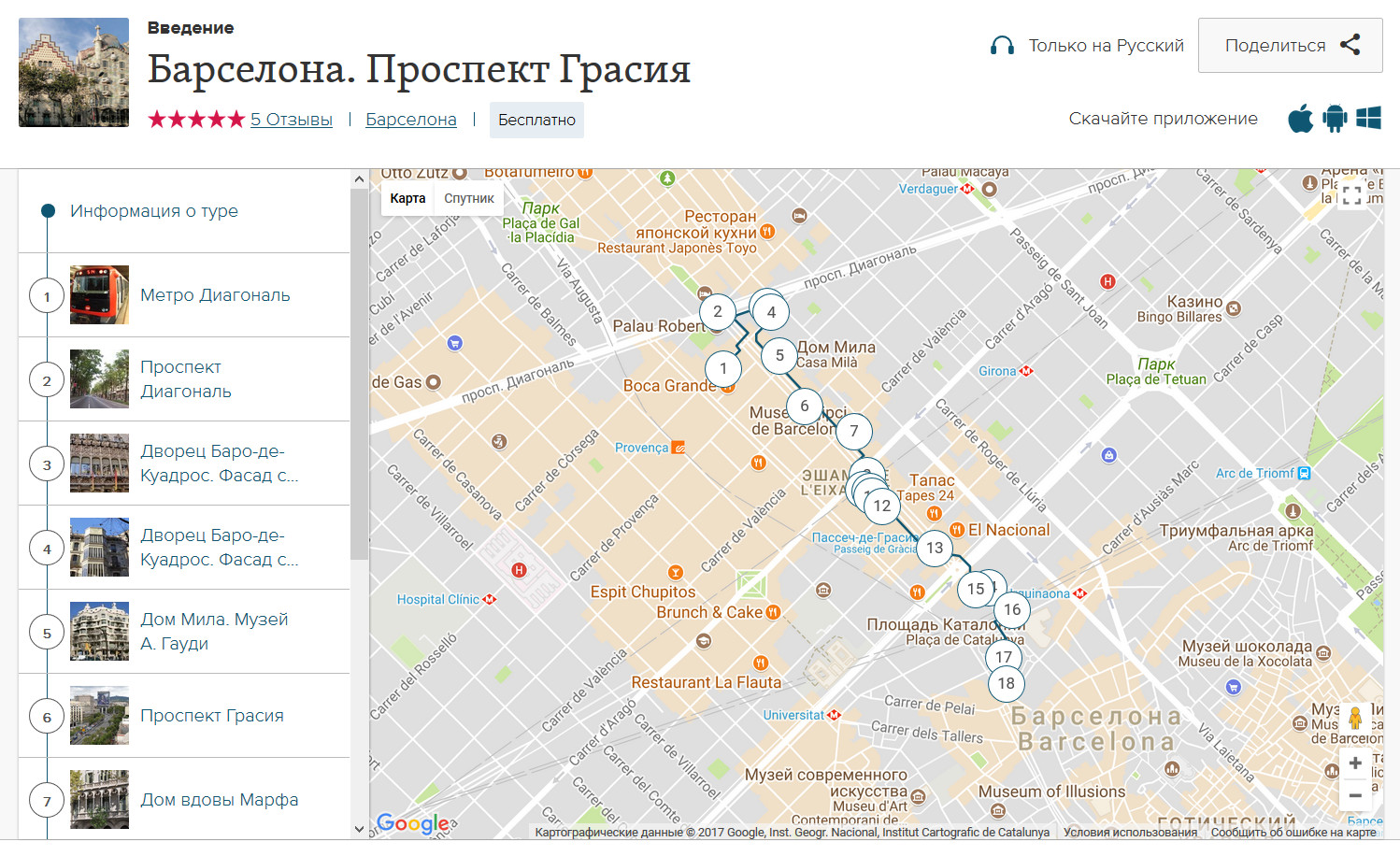Open the Windows app download icon
This screenshot has width=1400, height=856.
1368,119
